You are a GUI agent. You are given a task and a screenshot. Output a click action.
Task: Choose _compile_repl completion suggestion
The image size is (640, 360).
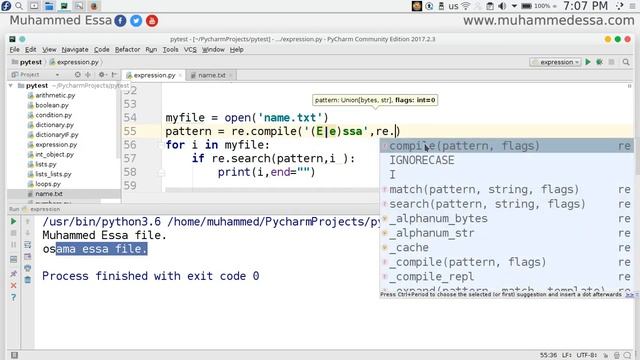tap(507, 277)
